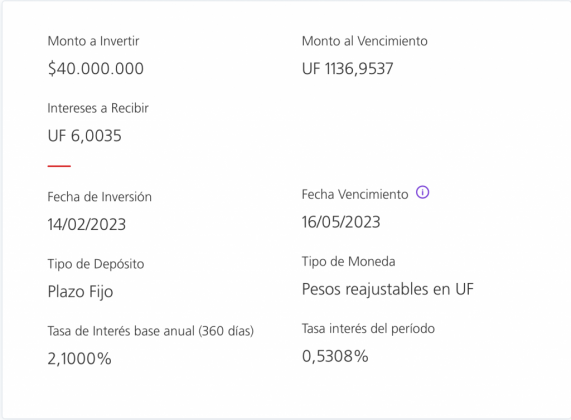Click Tasa de Interés base anual label

tap(150, 331)
